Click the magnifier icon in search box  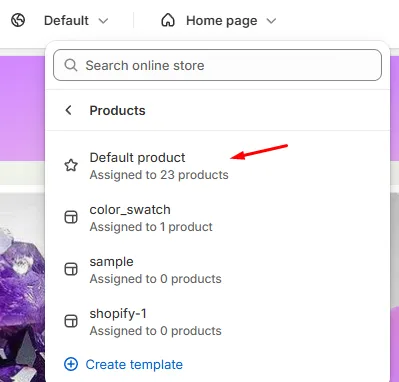click(x=71, y=65)
